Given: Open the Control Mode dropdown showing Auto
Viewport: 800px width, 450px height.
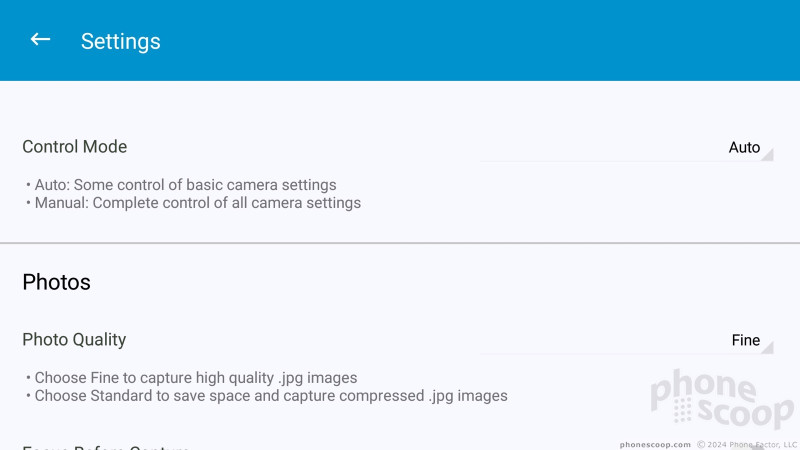Looking at the screenshot, I should coord(627,148).
